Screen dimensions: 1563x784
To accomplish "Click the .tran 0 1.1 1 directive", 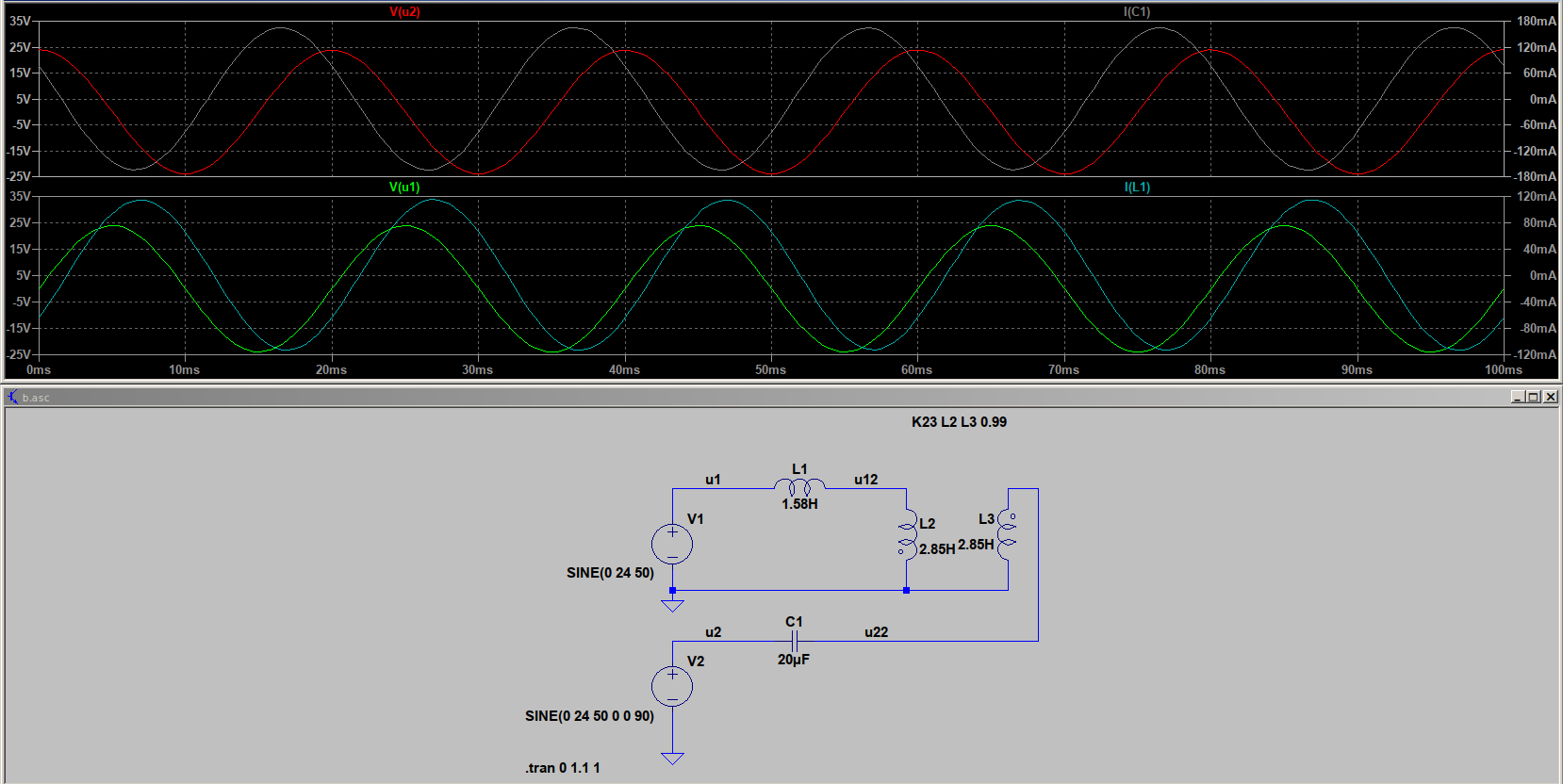I will click(562, 768).
